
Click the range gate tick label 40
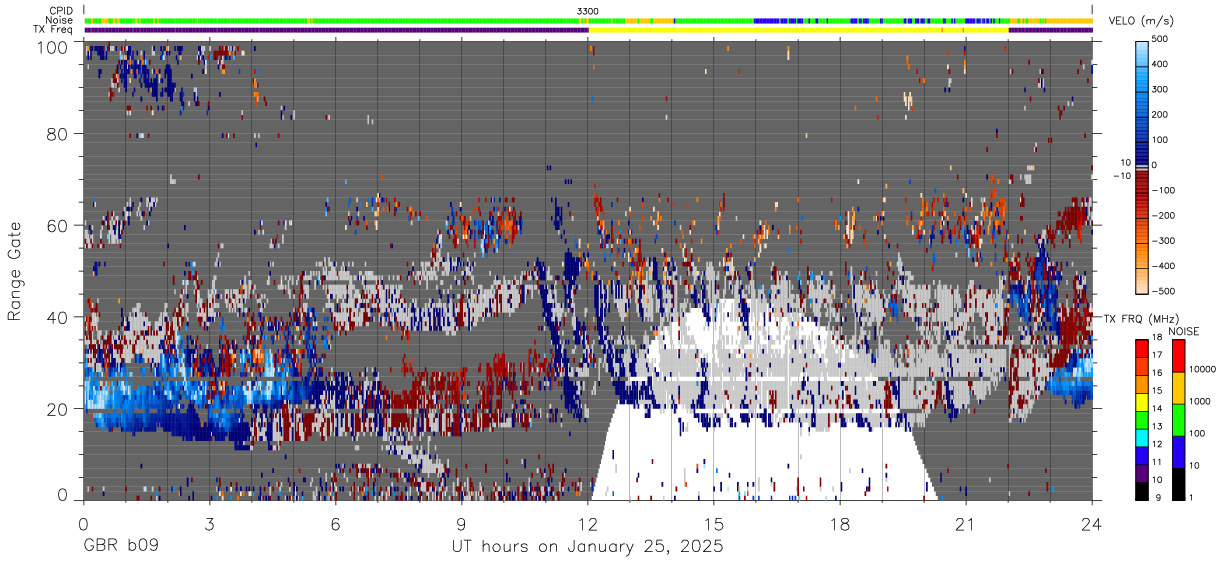tap(58, 317)
